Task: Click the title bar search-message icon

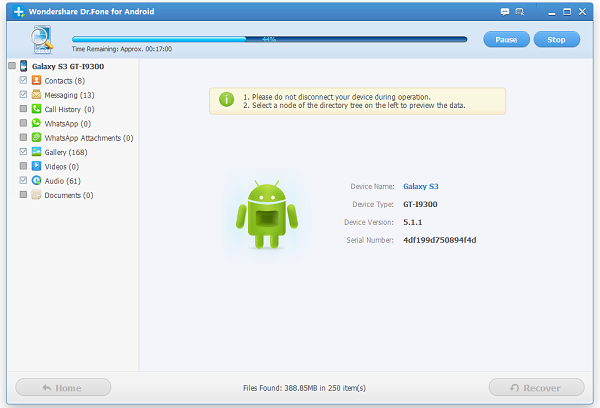Action: (x=520, y=12)
